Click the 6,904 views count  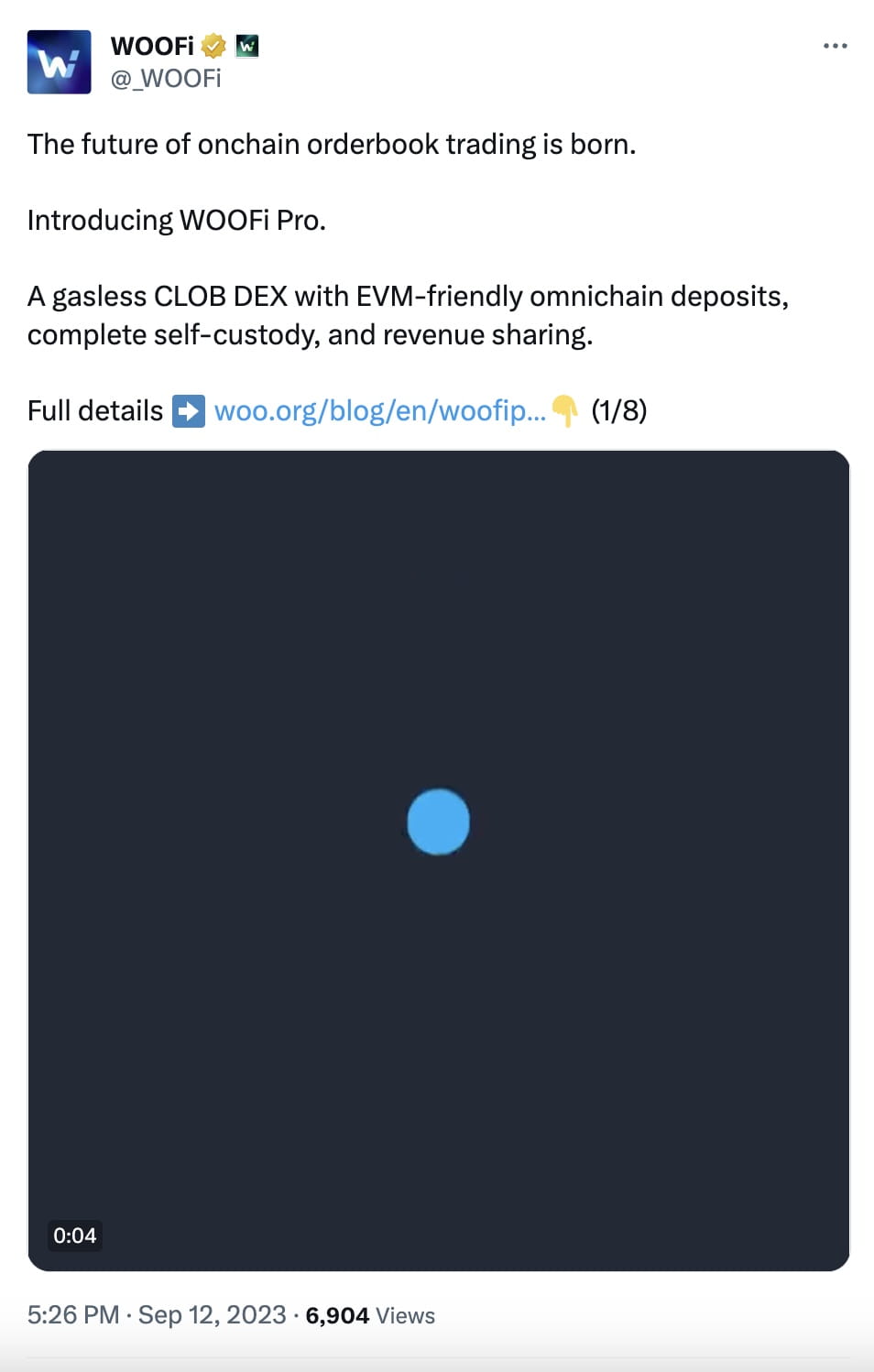coord(336,1315)
